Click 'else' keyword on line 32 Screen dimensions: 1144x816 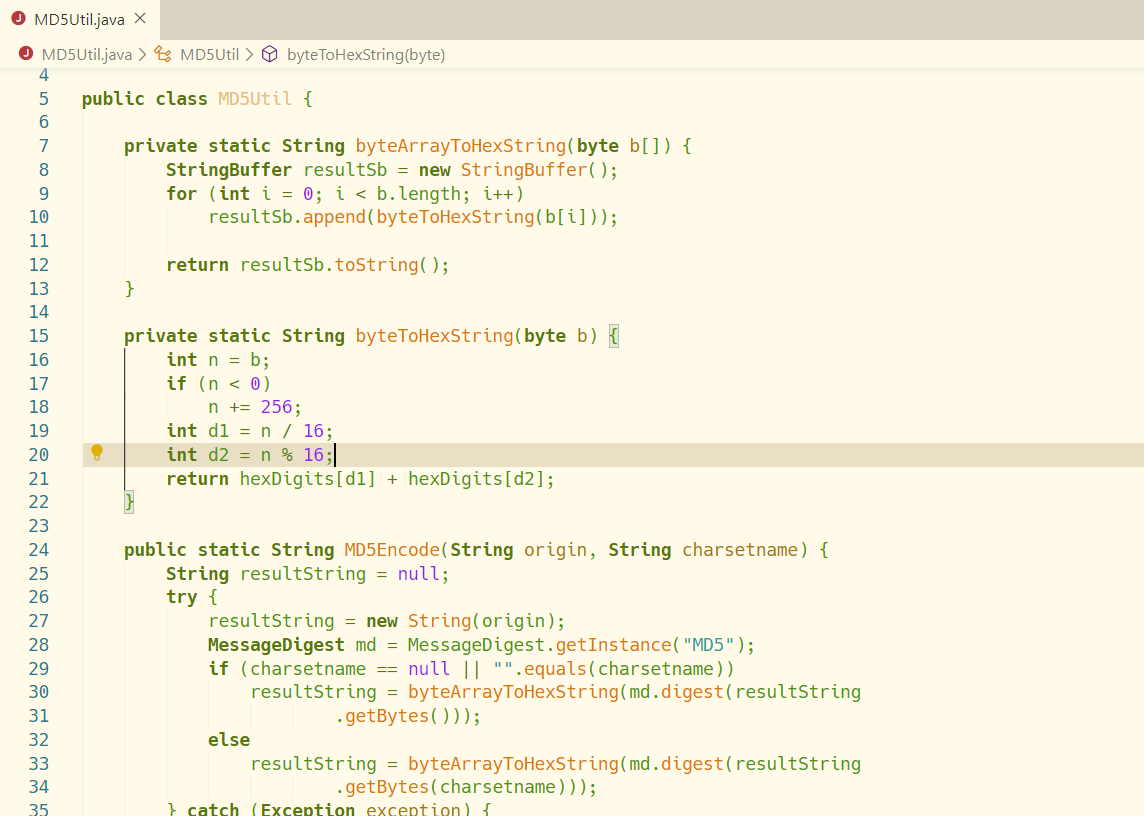tap(229, 739)
